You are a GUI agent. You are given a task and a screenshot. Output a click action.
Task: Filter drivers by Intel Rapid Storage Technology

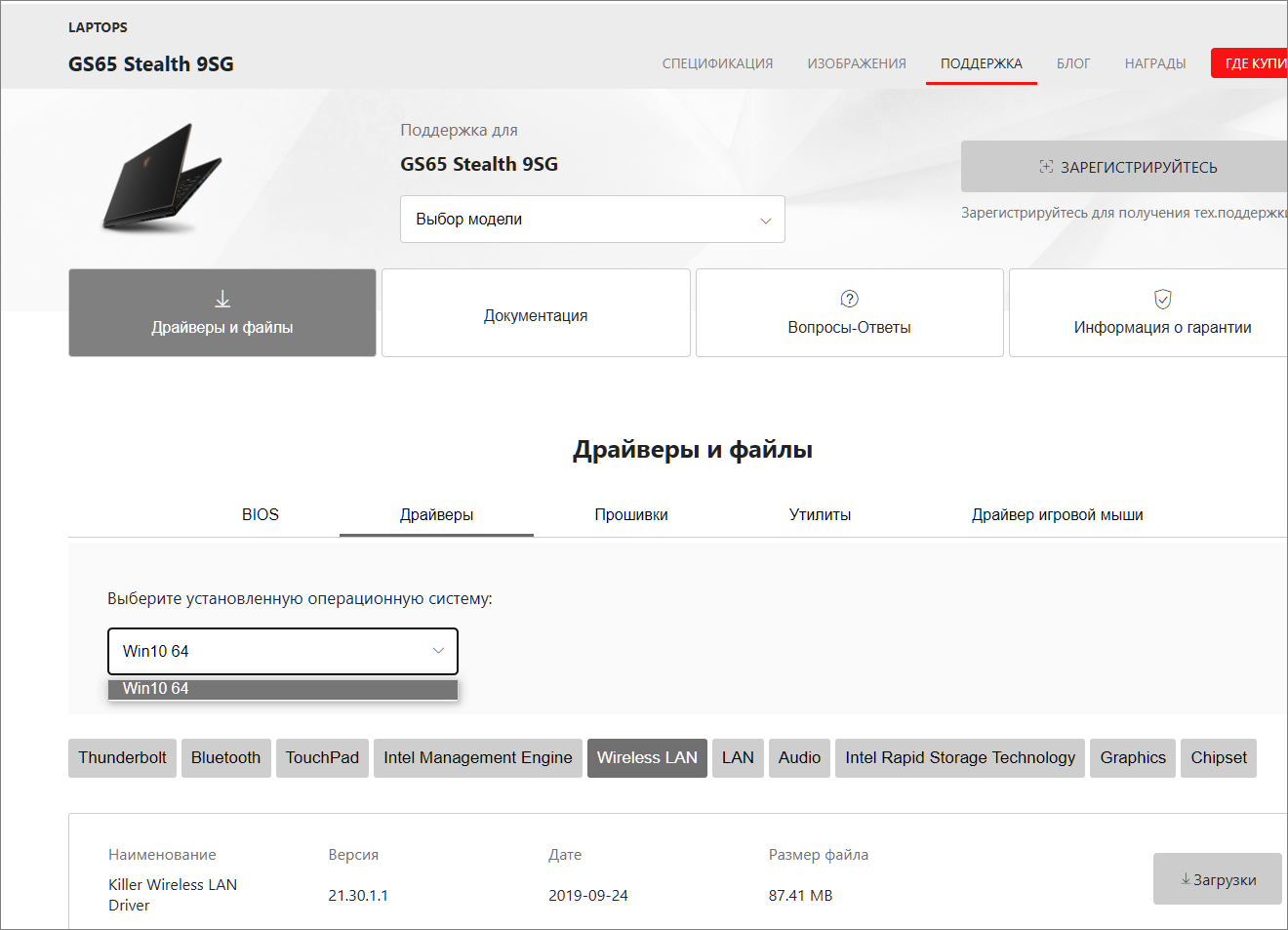click(960, 758)
